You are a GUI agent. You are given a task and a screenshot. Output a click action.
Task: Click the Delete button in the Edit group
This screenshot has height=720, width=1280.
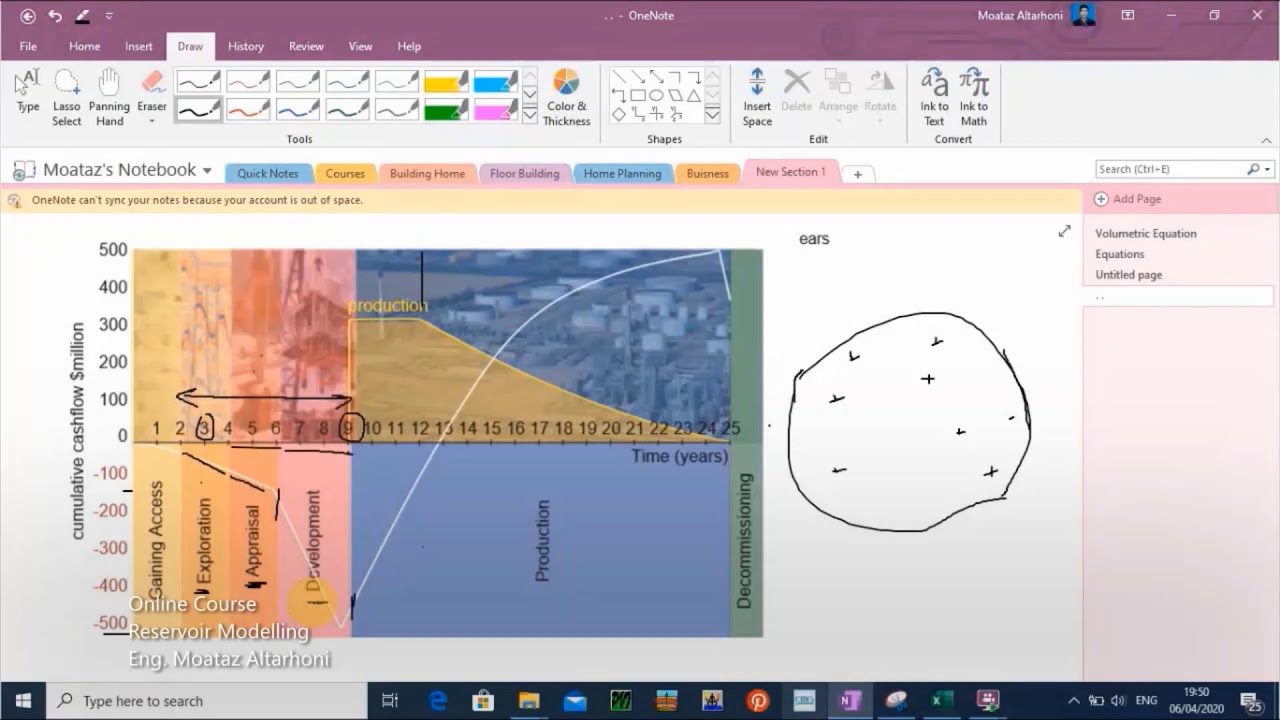797,91
